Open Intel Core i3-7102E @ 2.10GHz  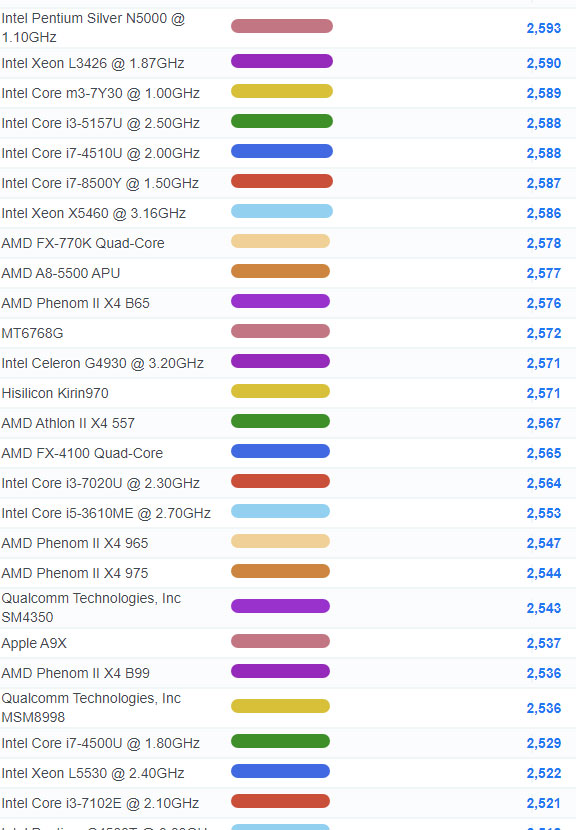tap(100, 804)
